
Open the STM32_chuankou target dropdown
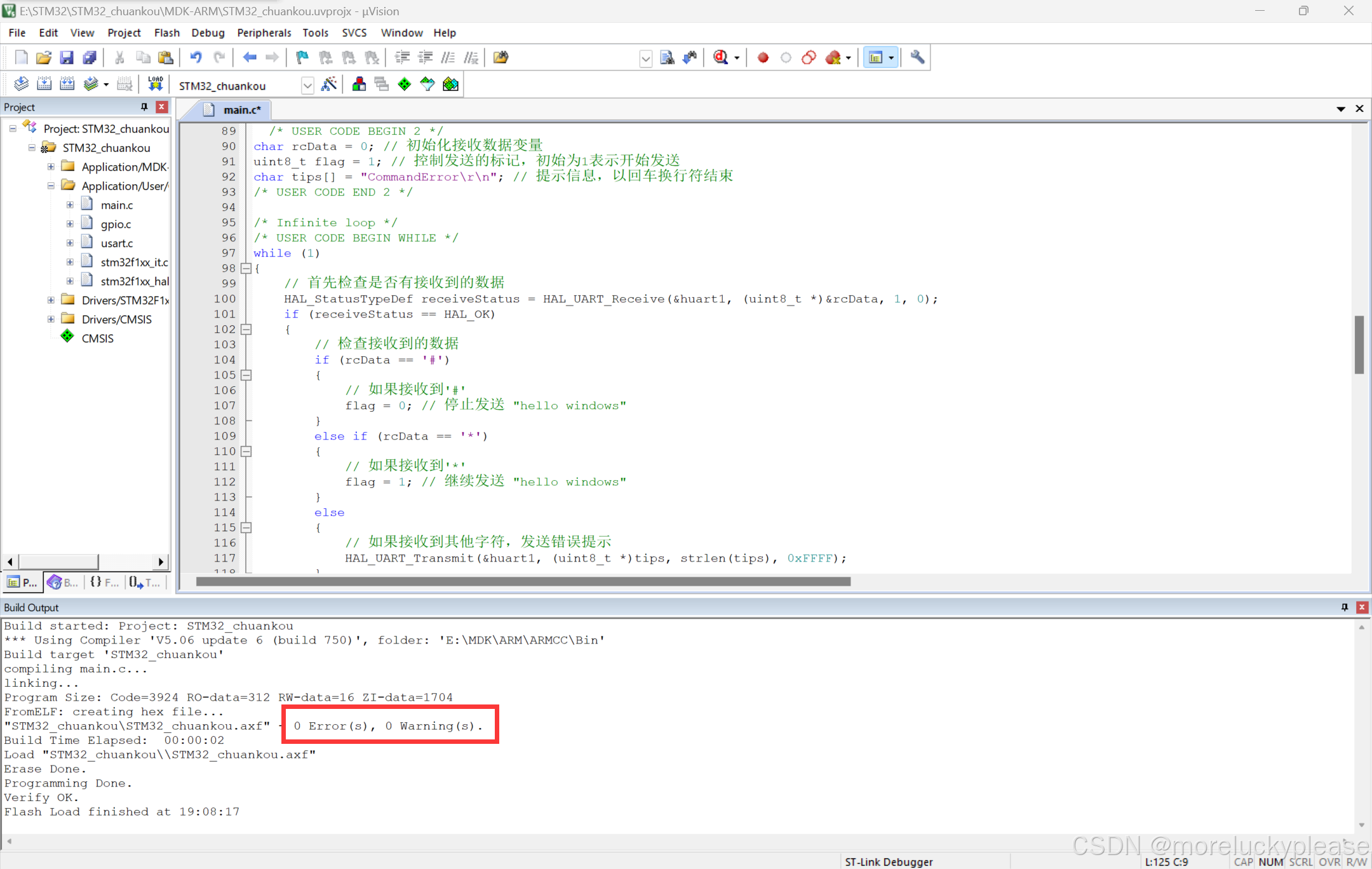(x=307, y=85)
